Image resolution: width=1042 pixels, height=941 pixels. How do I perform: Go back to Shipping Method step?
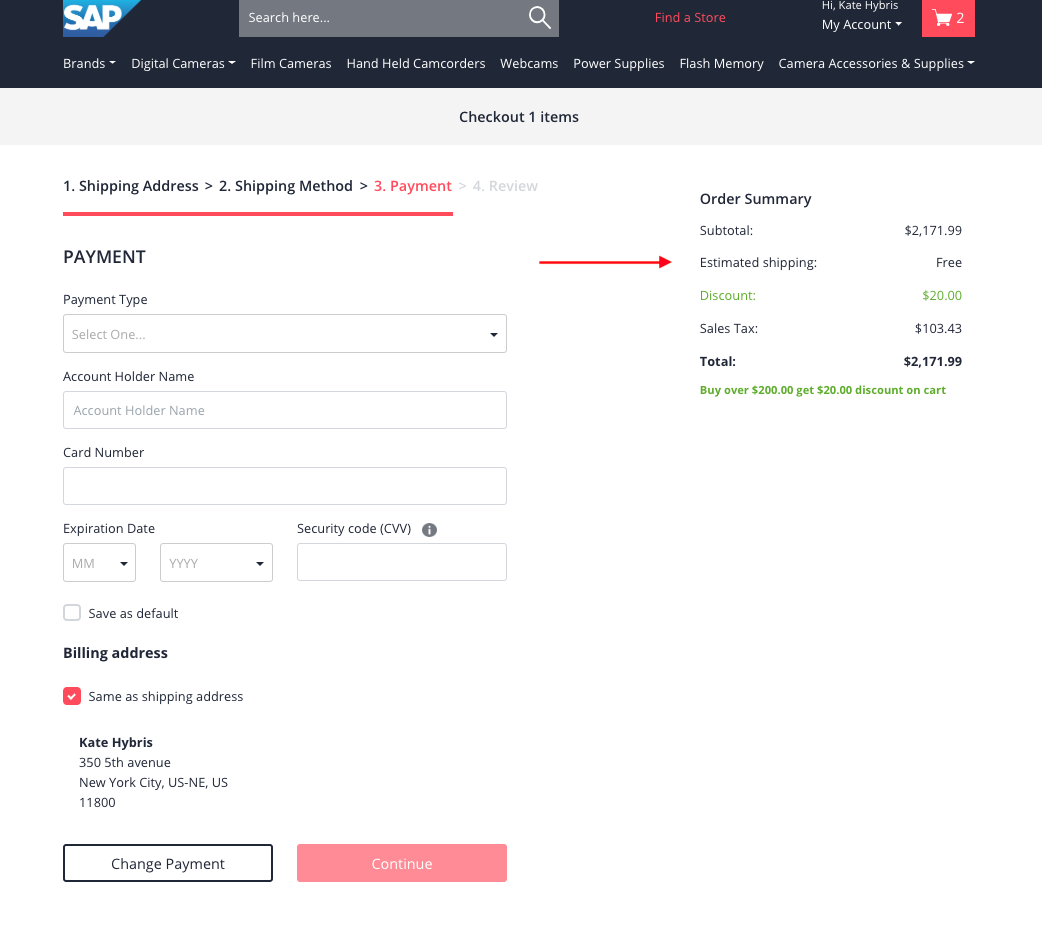point(286,186)
